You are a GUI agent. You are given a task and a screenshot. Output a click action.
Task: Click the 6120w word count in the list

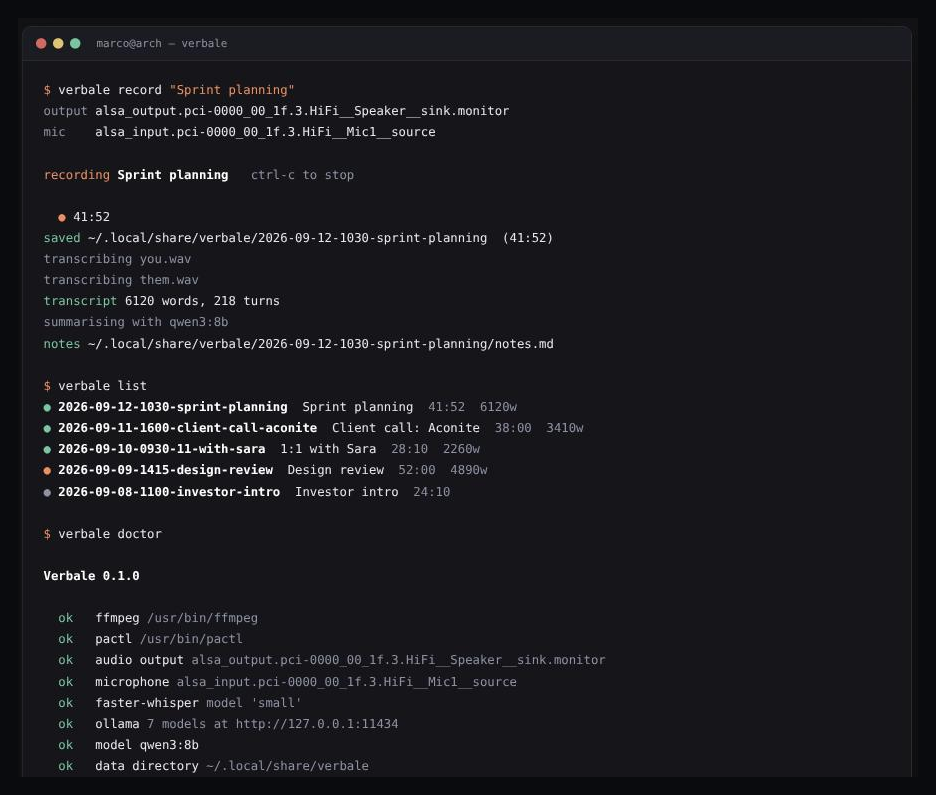(498, 407)
